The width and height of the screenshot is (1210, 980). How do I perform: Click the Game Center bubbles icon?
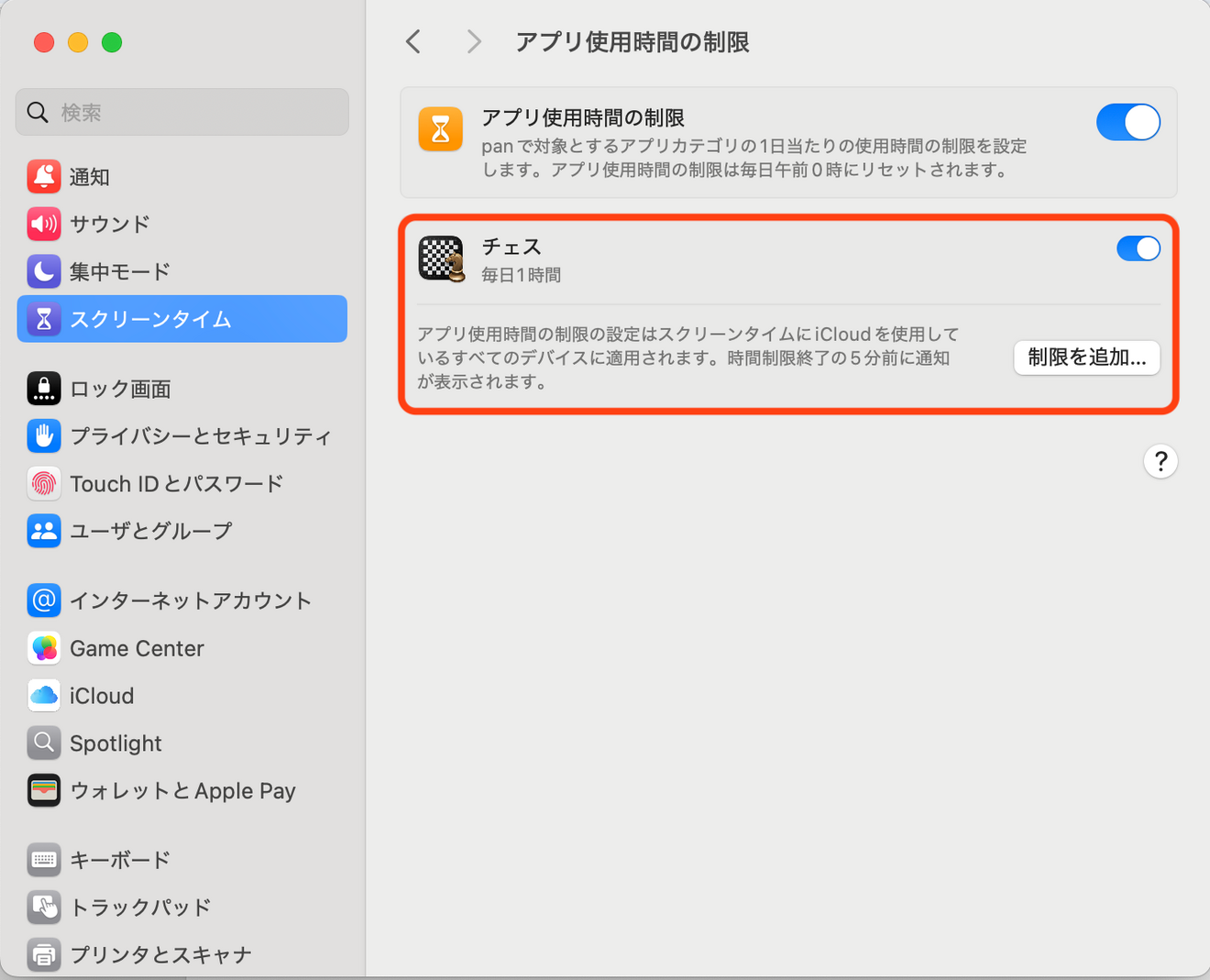coord(44,648)
